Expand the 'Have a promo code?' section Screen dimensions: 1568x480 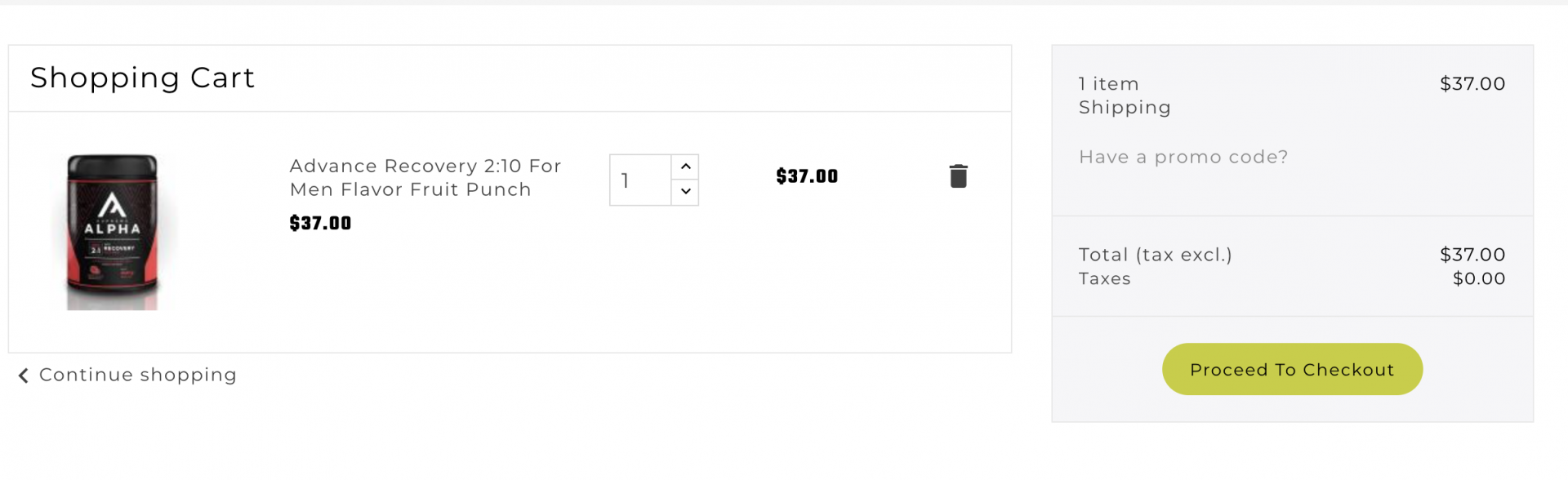point(1183,157)
